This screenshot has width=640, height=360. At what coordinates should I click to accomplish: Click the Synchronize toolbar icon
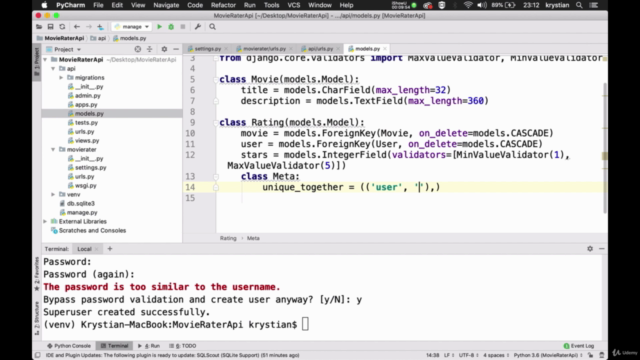tap(62, 27)
